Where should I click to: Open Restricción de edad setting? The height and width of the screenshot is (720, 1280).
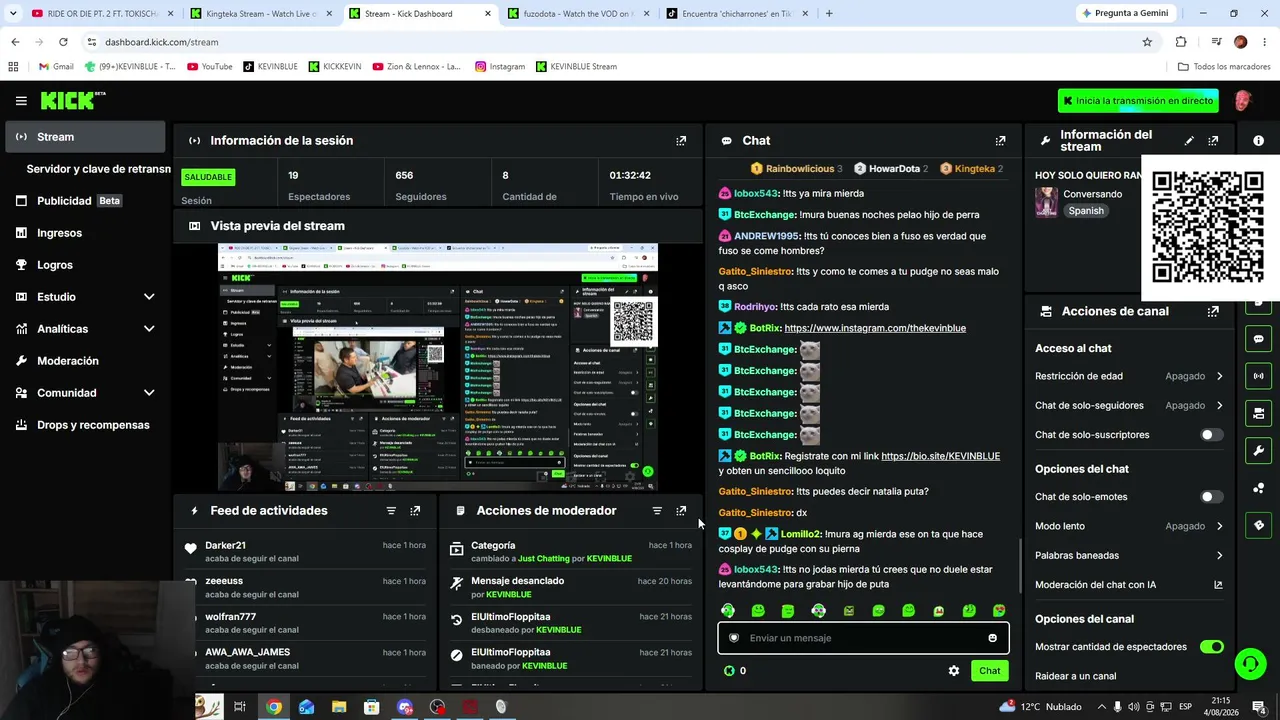click(1129, 376)
